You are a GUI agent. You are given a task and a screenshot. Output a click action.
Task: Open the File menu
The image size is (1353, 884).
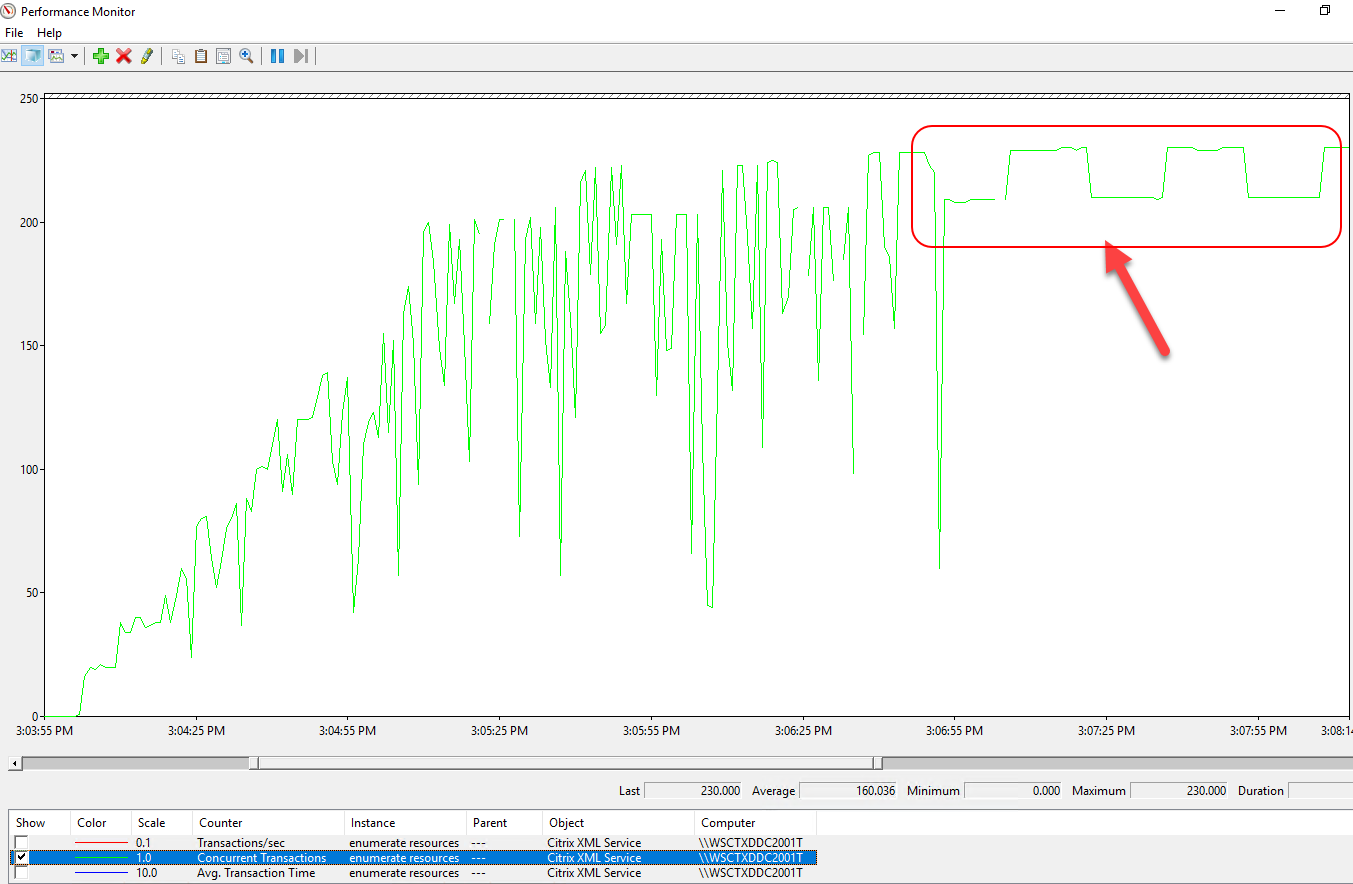(14, 33)
